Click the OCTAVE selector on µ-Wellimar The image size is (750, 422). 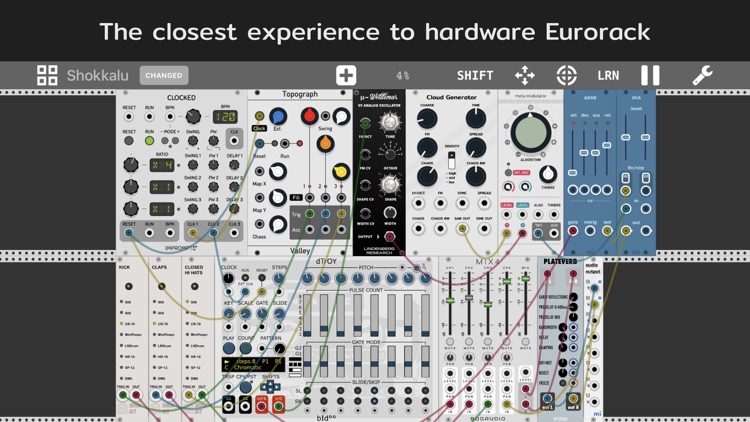click(390, 154)
